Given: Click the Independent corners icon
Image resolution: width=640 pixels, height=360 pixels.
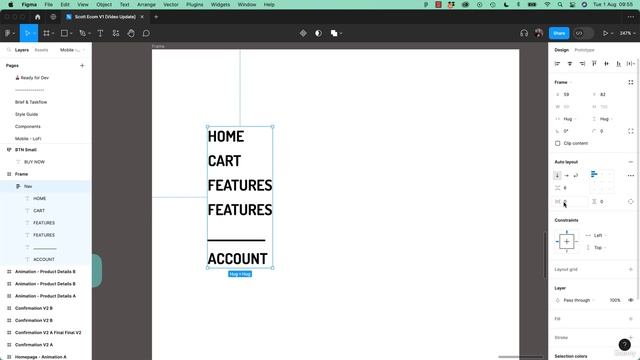Looking at the screenshot, I should click(x=631, y=131).
